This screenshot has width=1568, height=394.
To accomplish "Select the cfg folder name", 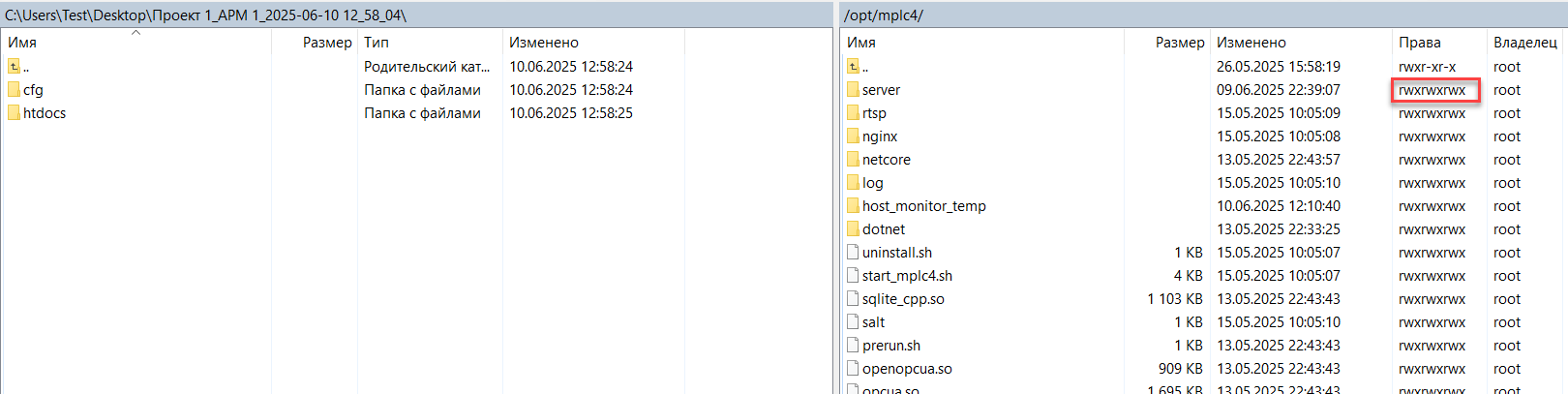I will [x=33, y=90].
